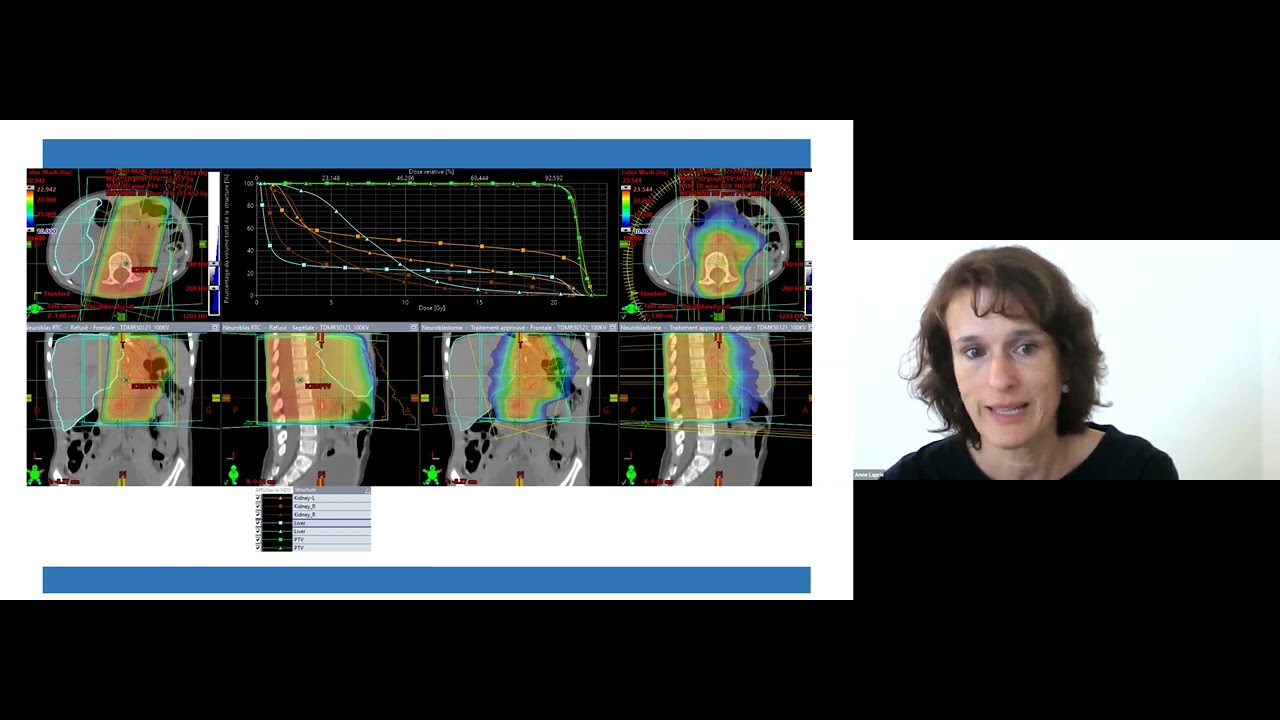Click color wash rainbow bar in approved view
Viewport: 1280px width, 720px height.
coord(626,208)
